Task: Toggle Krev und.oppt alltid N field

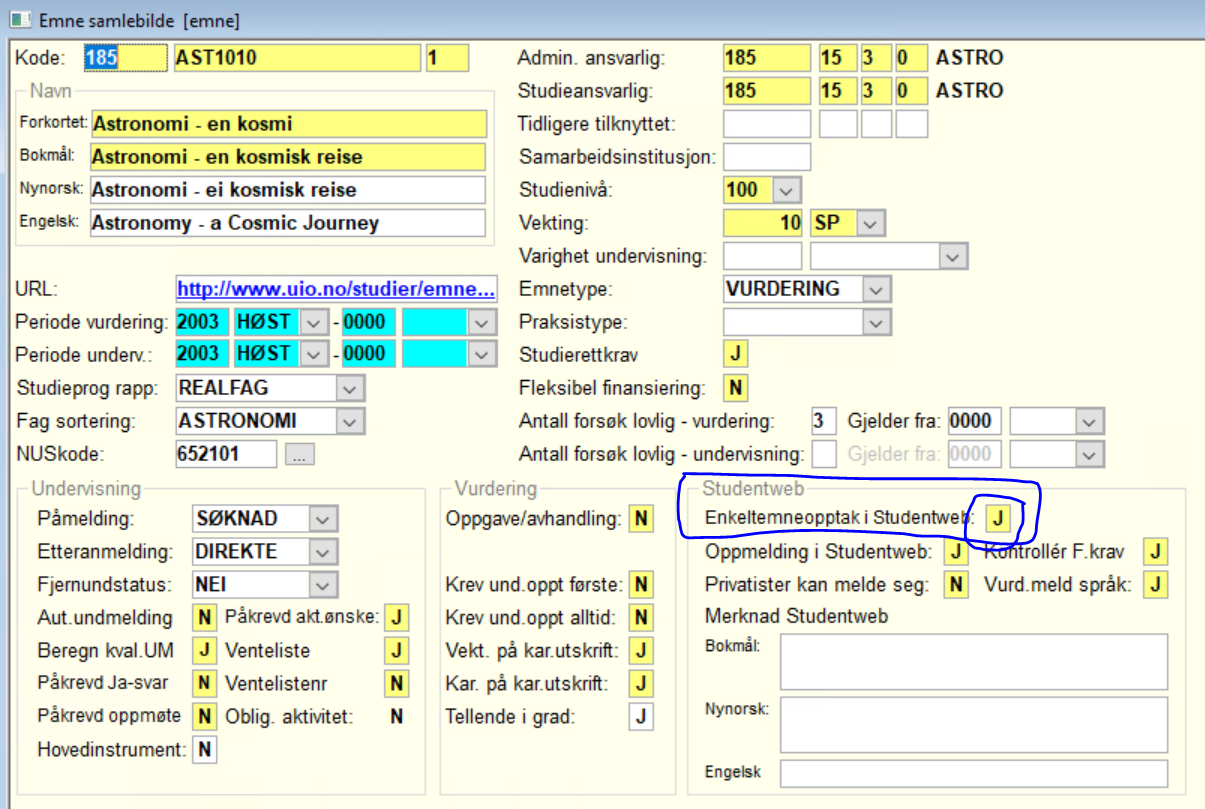Action: coord(641,618)
